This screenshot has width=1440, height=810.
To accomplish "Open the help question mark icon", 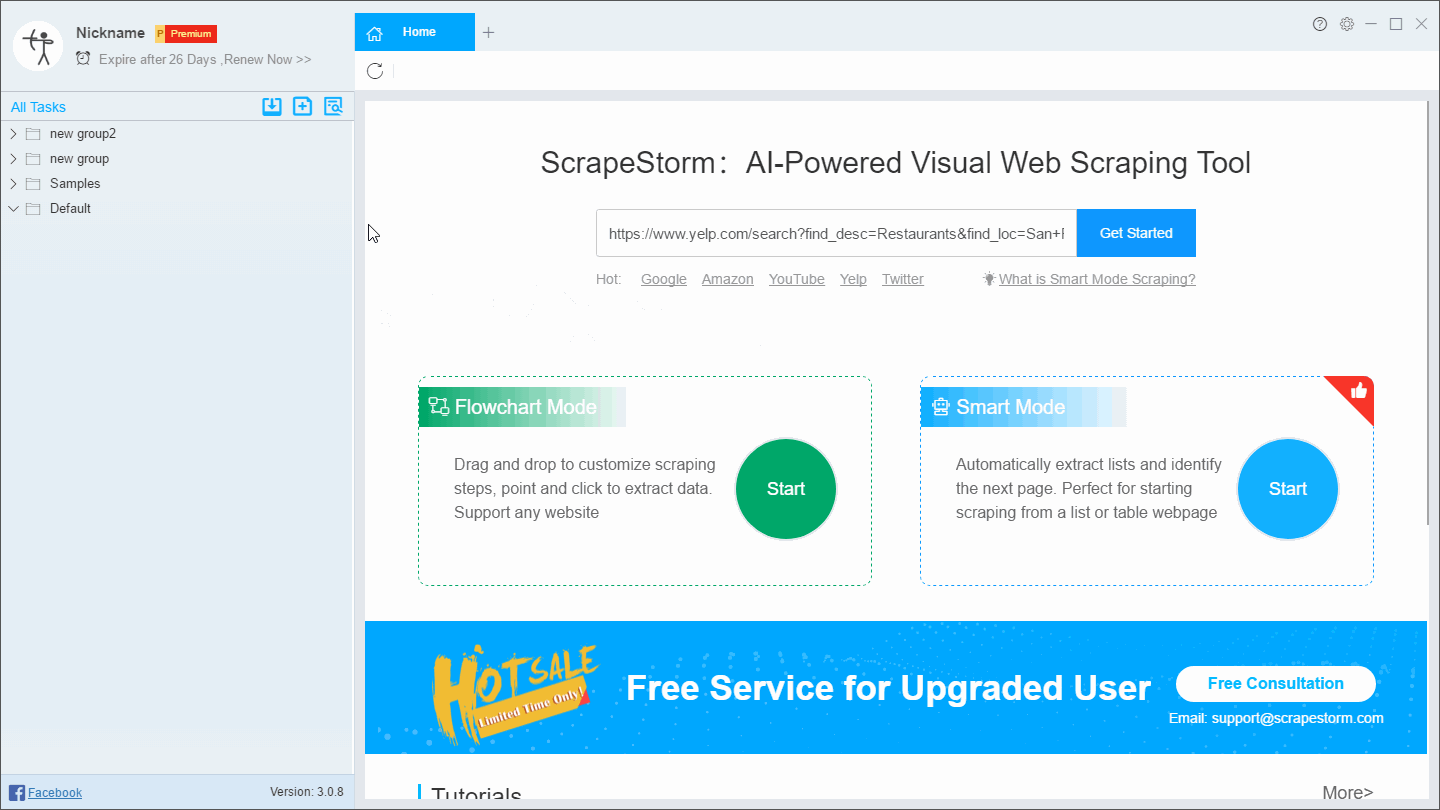I will pos(1320,24).
